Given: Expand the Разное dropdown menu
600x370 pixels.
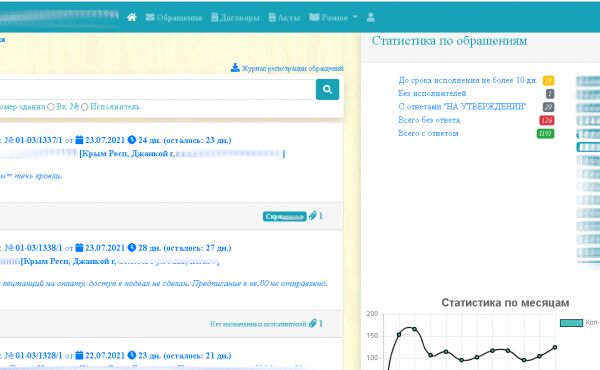Looking at the screenshot, I should point(333,17).
